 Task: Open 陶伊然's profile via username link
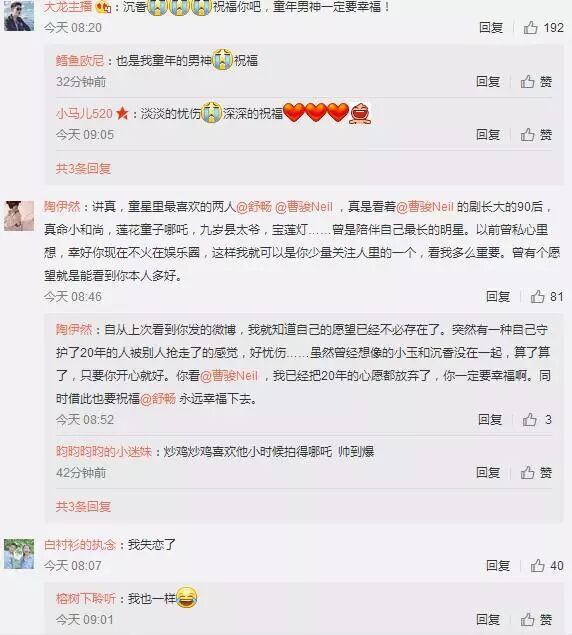point(62,207)
